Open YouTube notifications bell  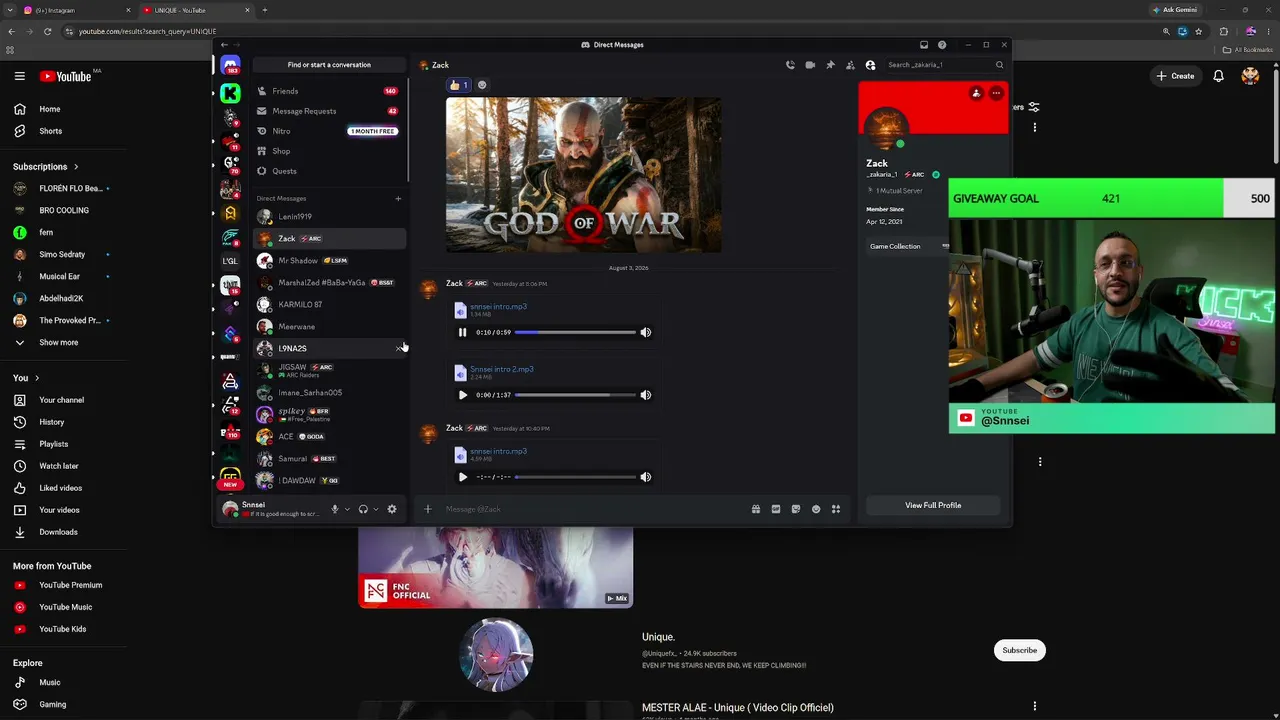pos(1218,76)
